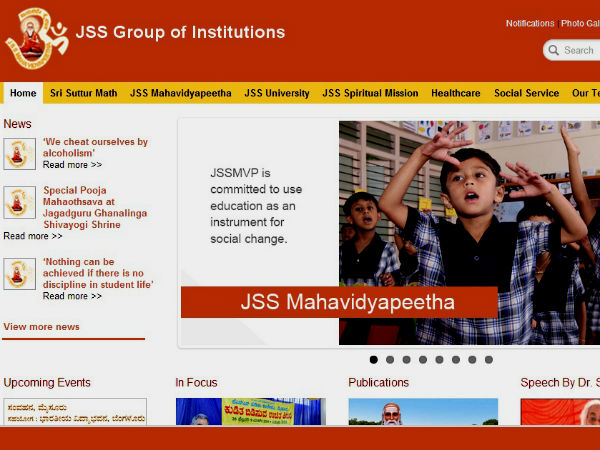
Task: Select Social Service in navigation bar
Action: [526, 93]
